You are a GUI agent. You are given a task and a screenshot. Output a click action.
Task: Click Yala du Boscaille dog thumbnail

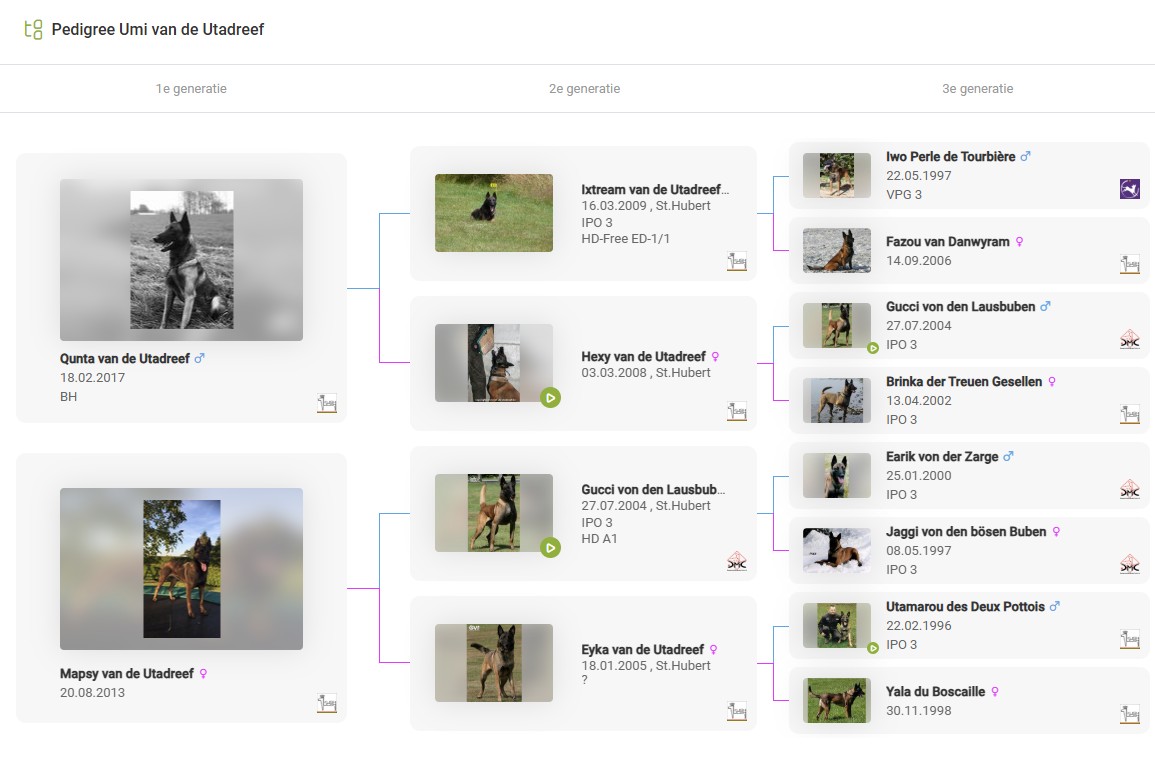pos(836,700)
